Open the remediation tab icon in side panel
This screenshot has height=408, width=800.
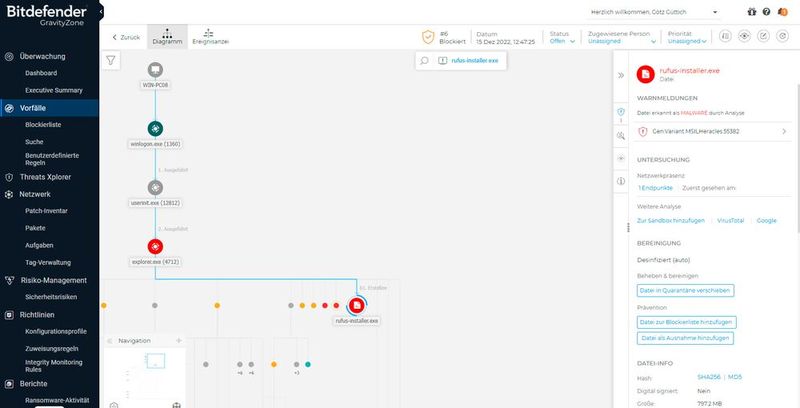[x=621, y=159]
